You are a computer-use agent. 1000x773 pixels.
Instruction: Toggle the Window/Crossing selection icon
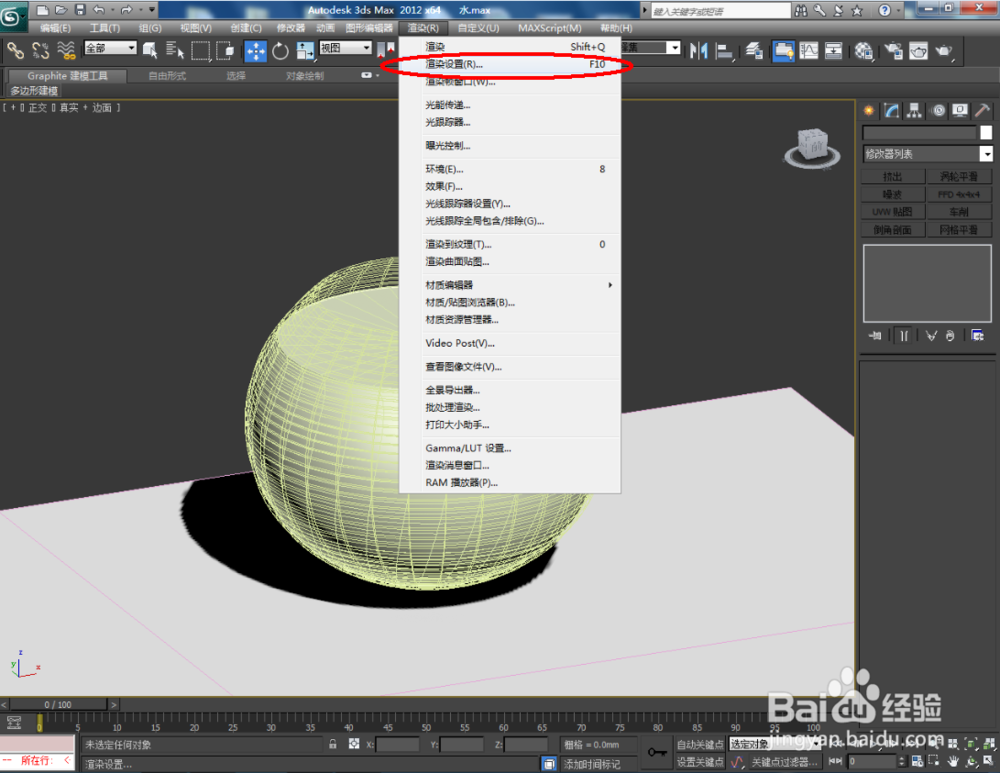pos(224,50)
